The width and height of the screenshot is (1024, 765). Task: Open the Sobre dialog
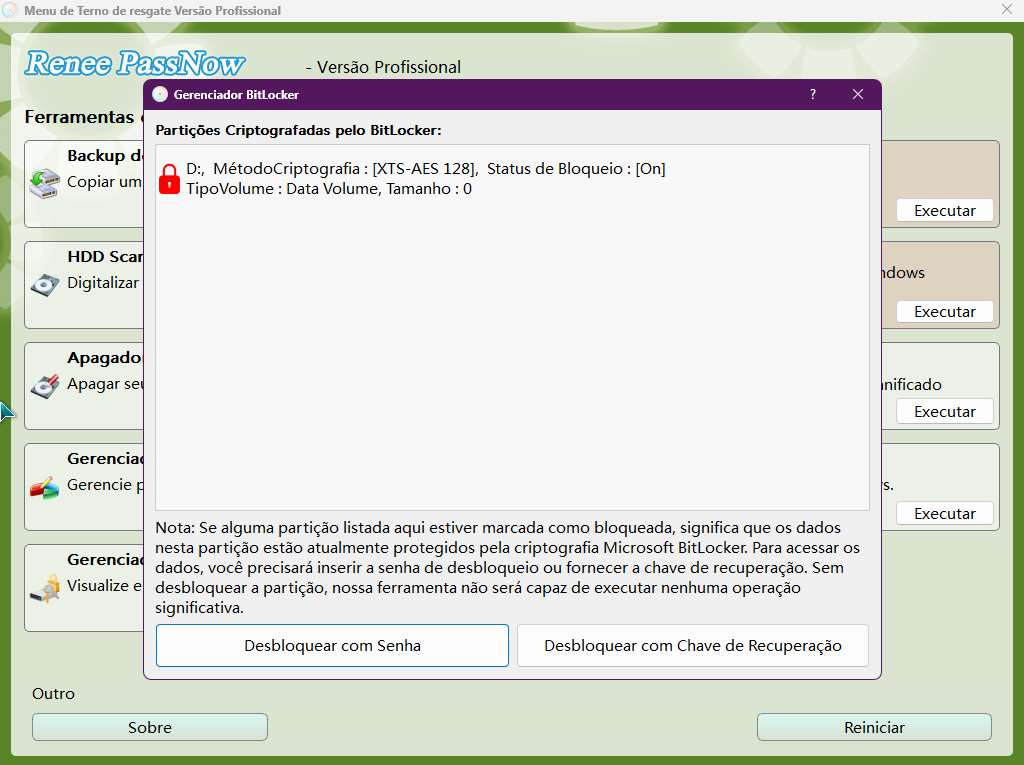pos(149,727)
